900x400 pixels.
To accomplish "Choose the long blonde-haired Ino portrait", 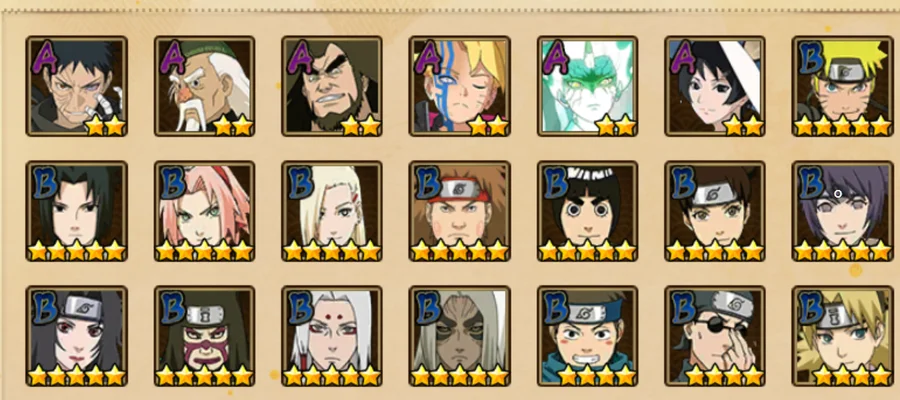I will (x=332, y=211).
